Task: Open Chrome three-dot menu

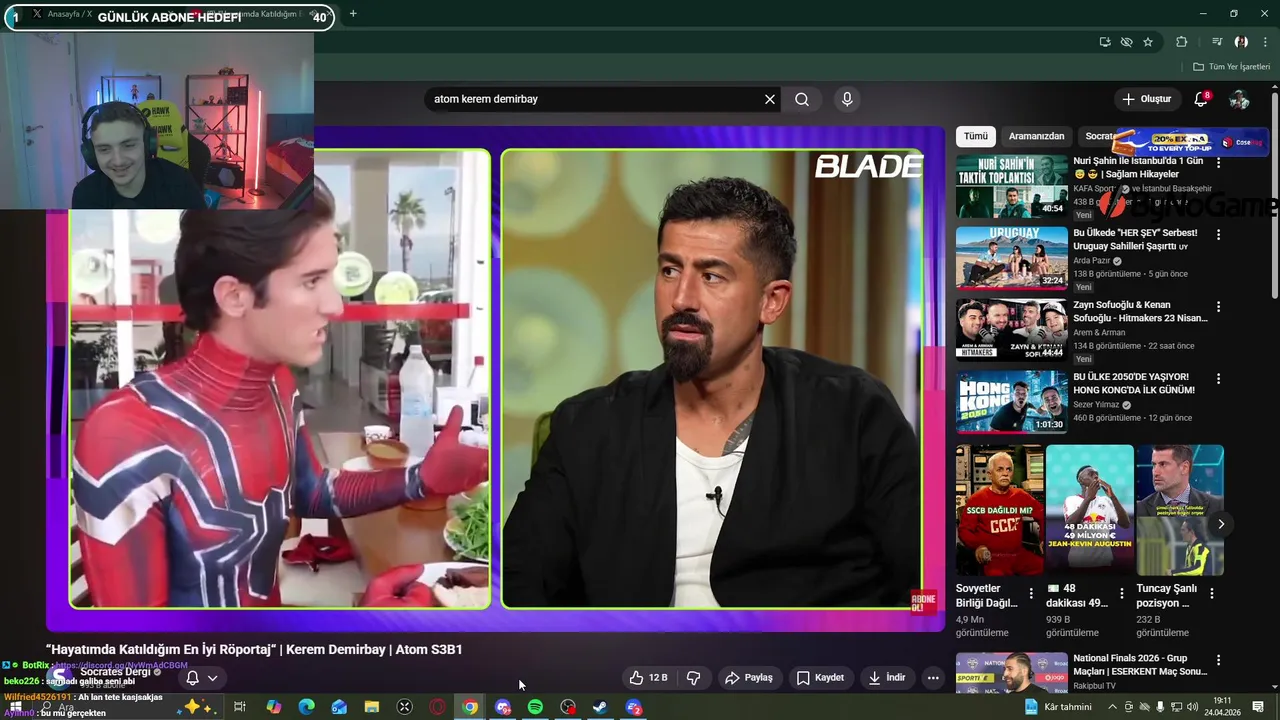Action: [1264, 42]
